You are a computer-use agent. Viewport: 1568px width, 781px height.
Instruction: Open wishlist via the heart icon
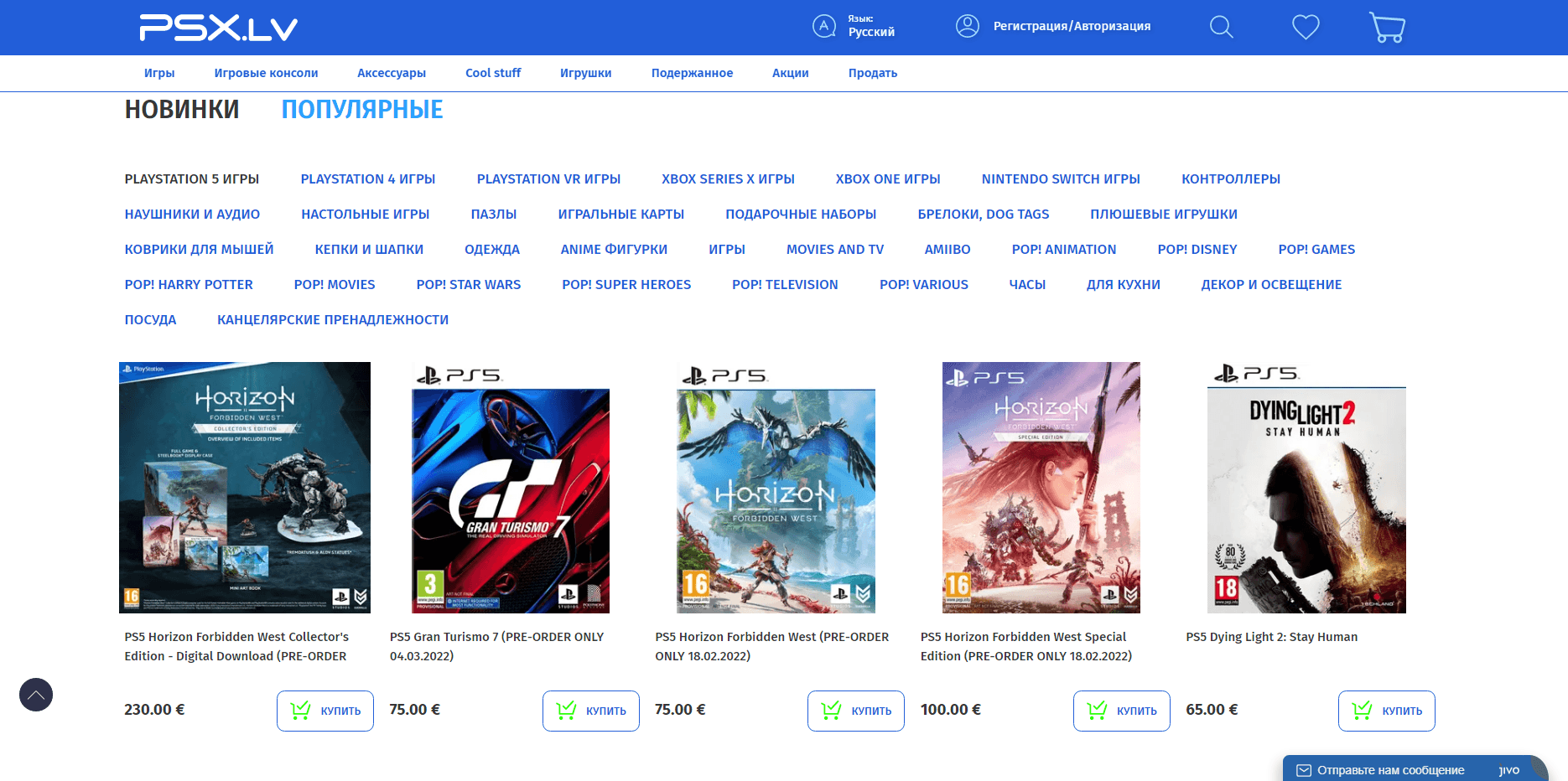pos(1306,27)
